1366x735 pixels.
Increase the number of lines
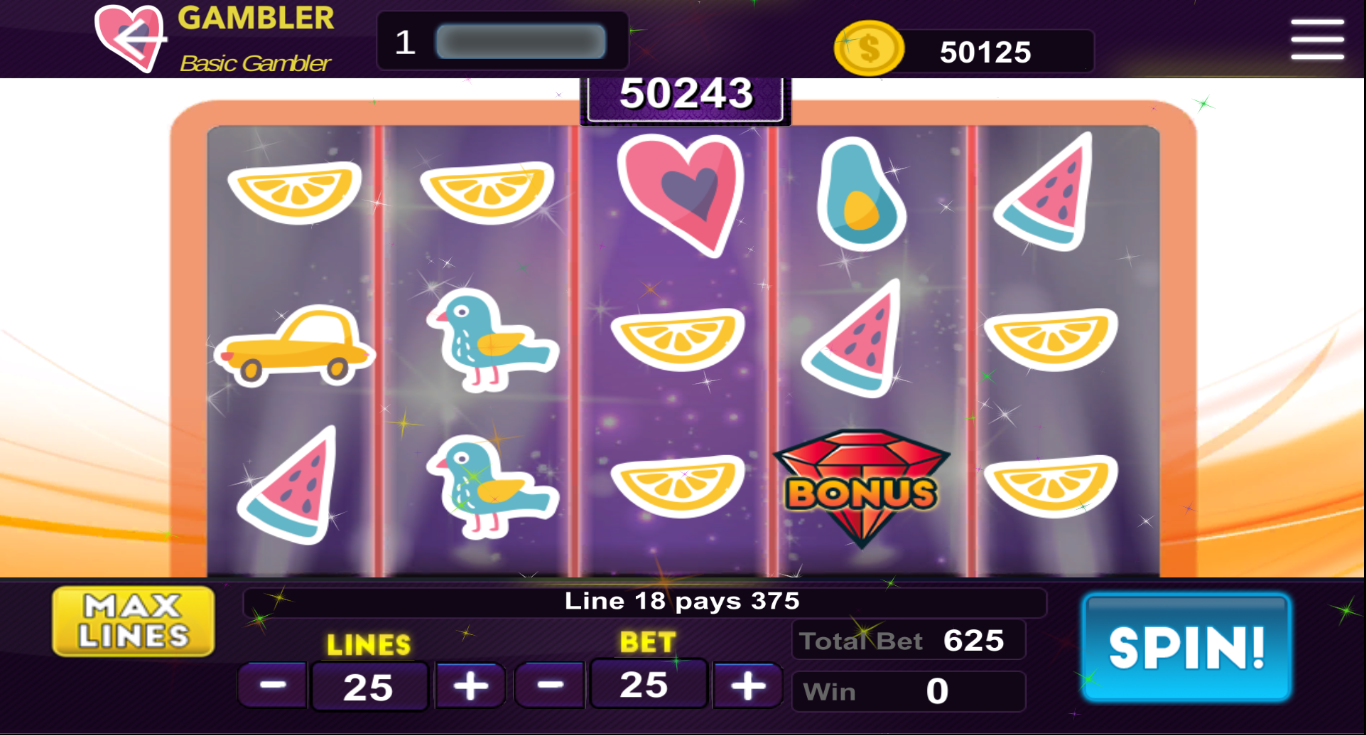470,686
